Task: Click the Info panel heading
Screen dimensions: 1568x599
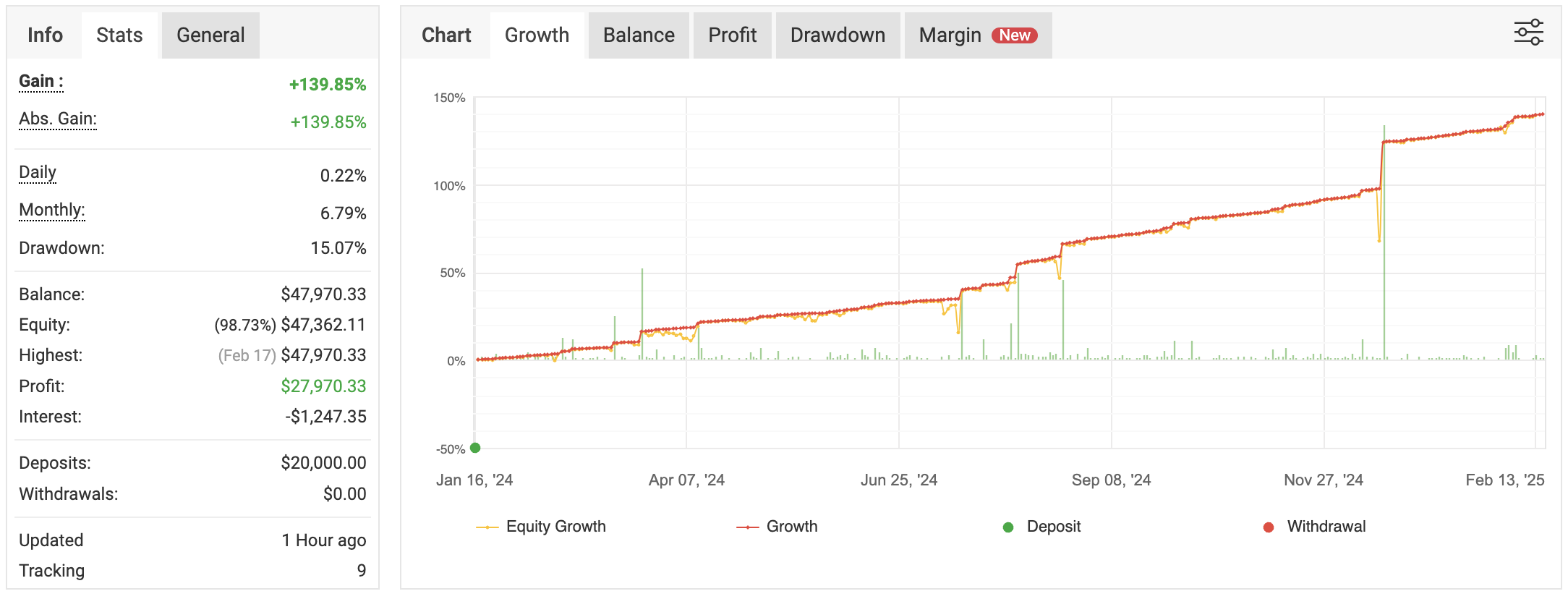Action: pos(45,35)
